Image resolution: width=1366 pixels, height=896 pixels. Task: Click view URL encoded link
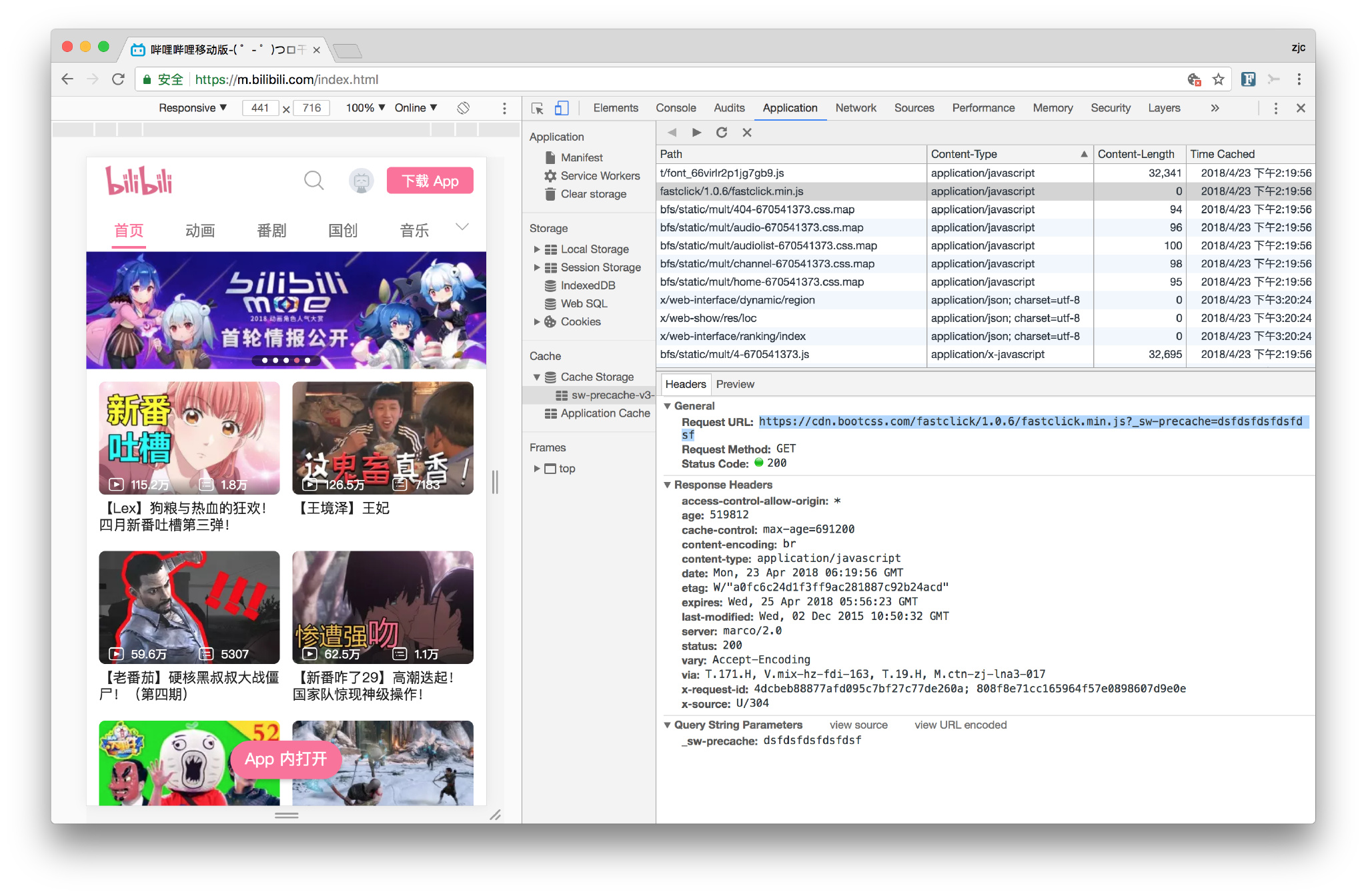pos(960,725)
